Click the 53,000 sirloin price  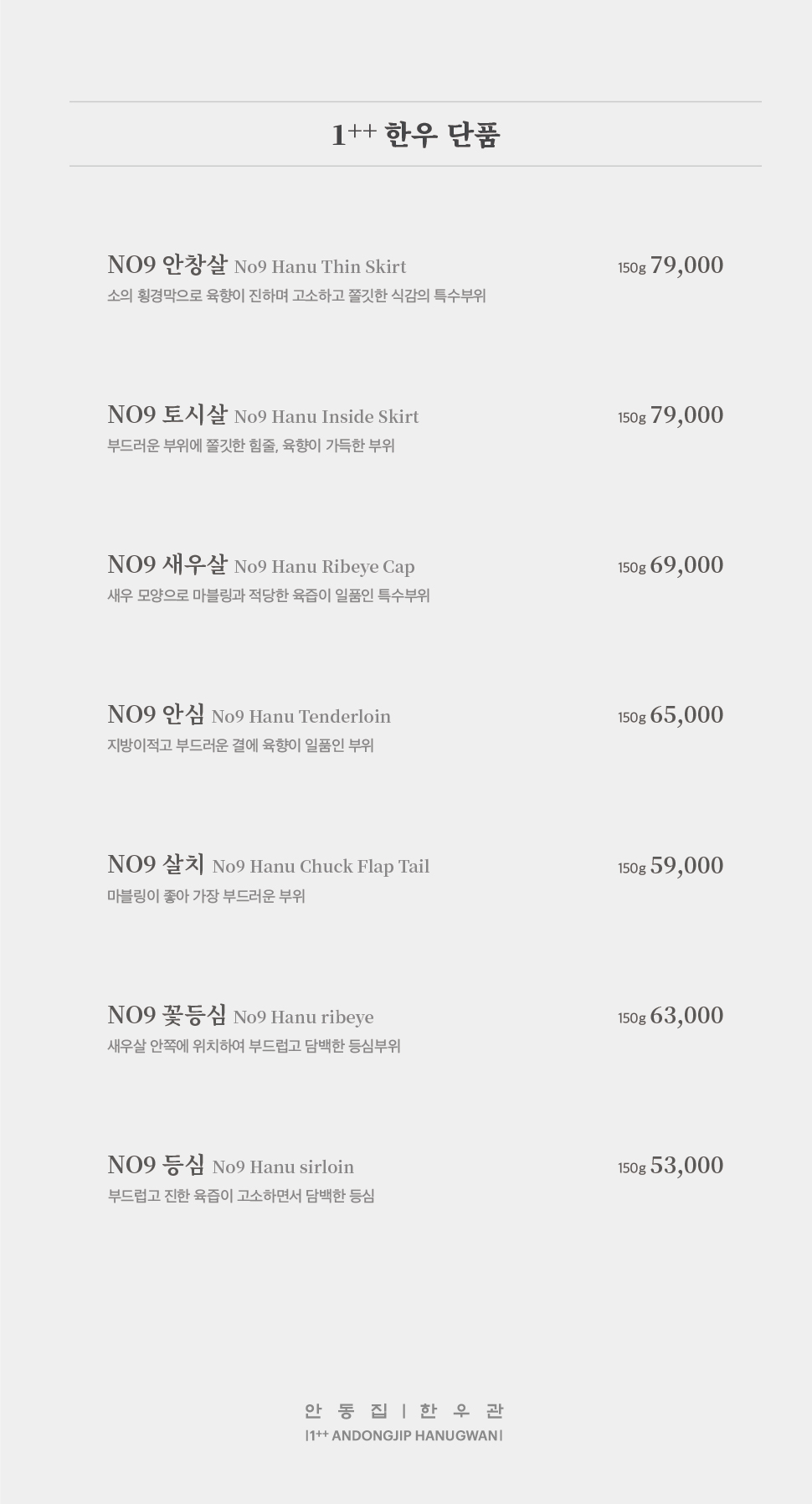coord(686,1166)
